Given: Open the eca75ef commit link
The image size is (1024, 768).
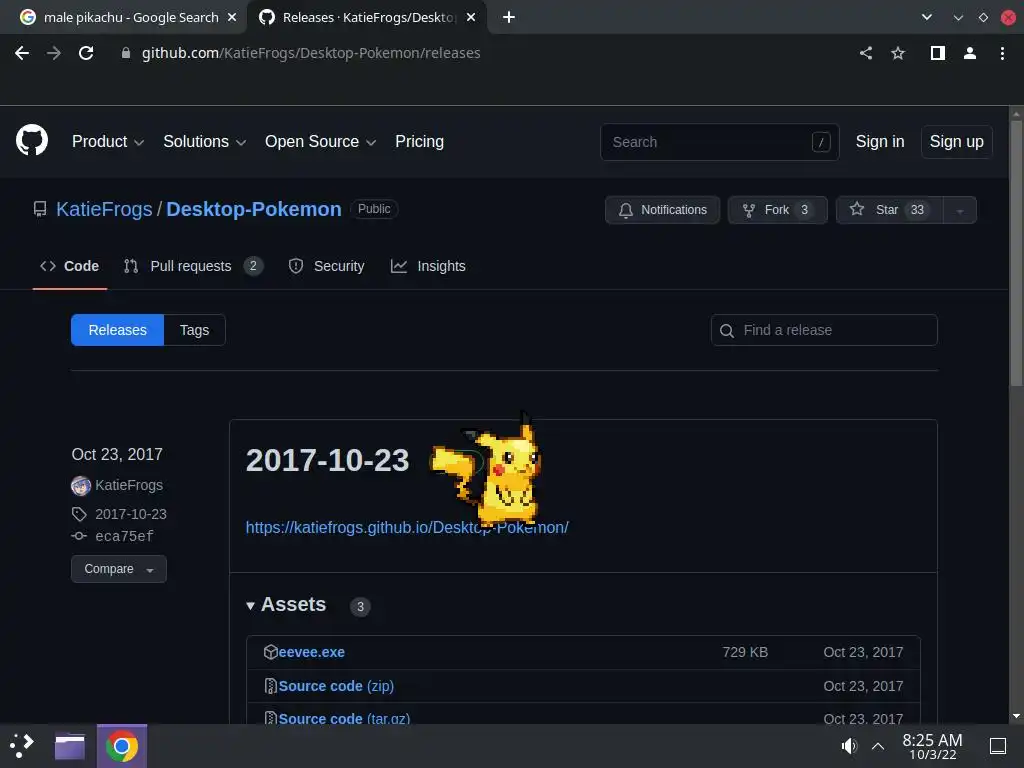Looking at the screenshot, I should pyautogui.click(x=124, y=536).
